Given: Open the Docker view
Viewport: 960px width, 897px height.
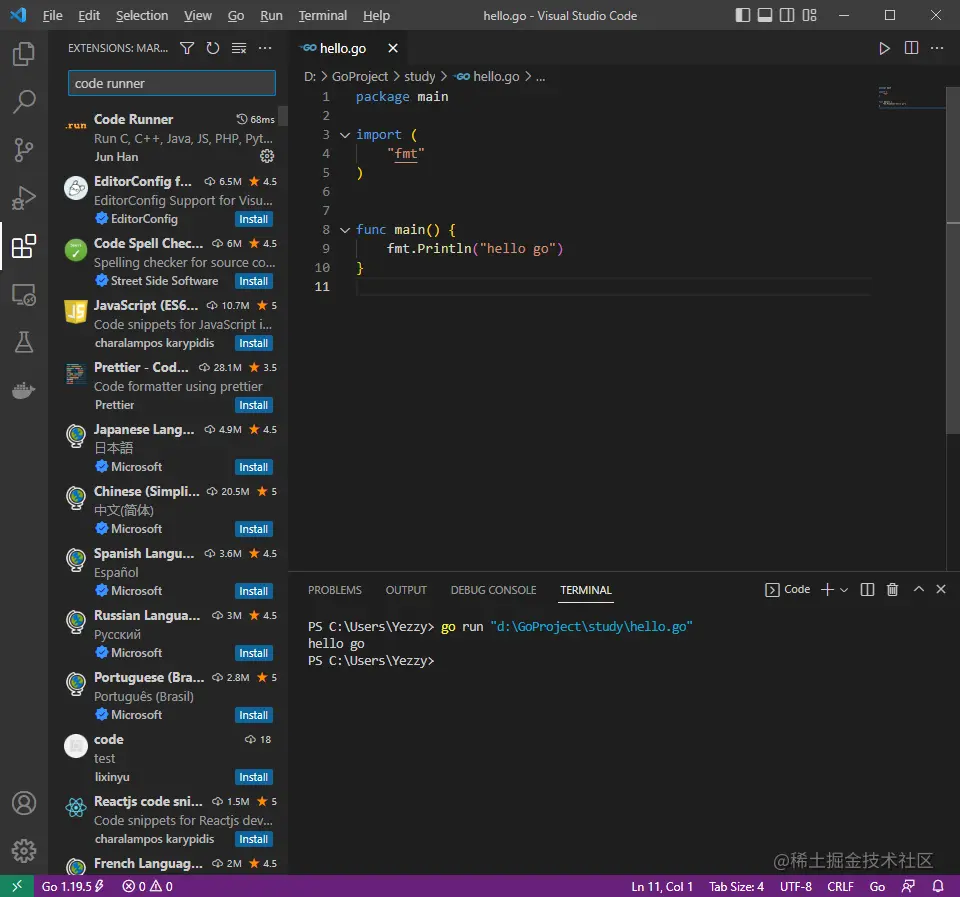Looking at the screenshot, I should [x=24, y=390].
